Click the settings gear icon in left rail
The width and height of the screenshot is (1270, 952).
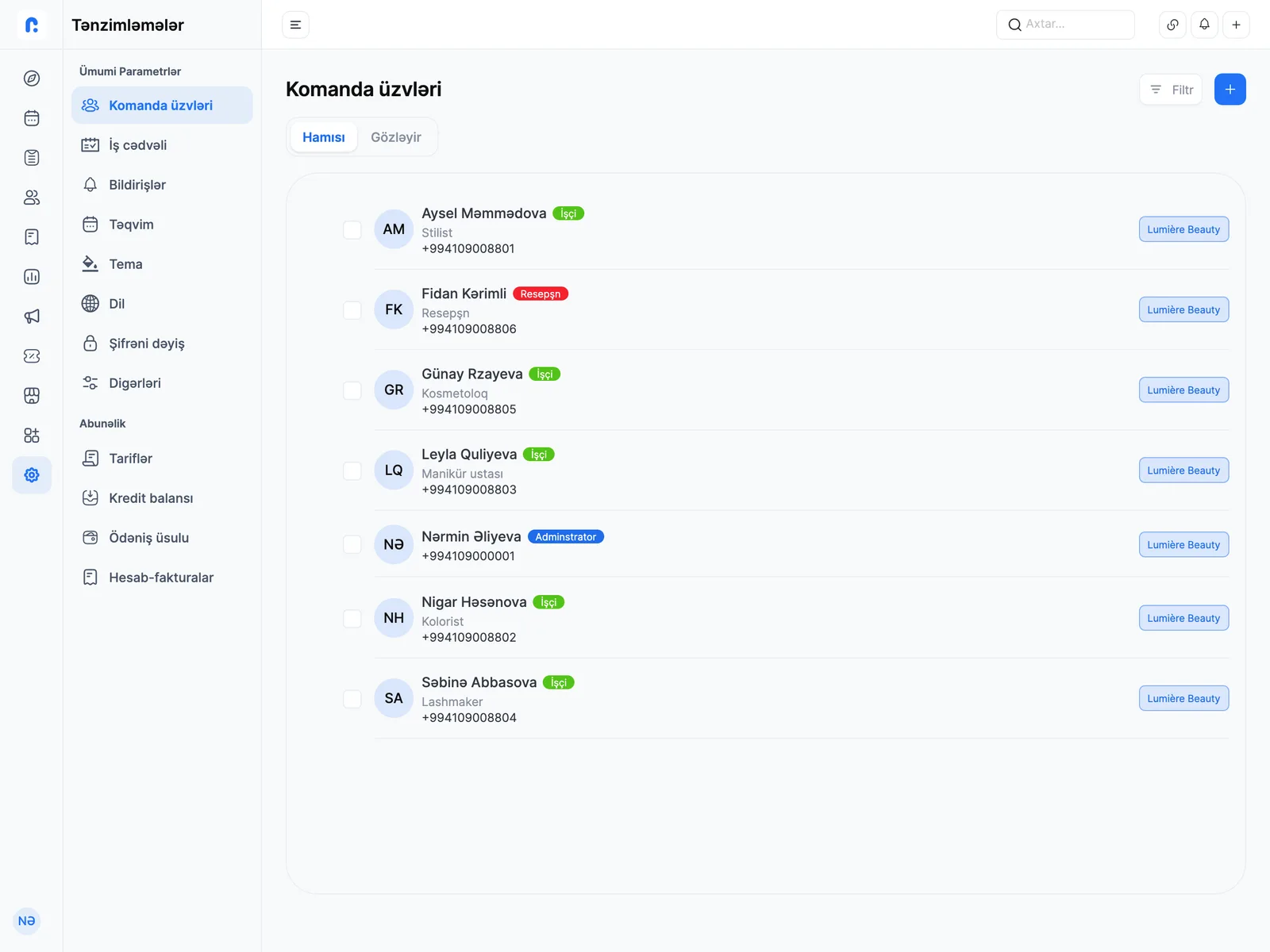(x=32, y=475)
